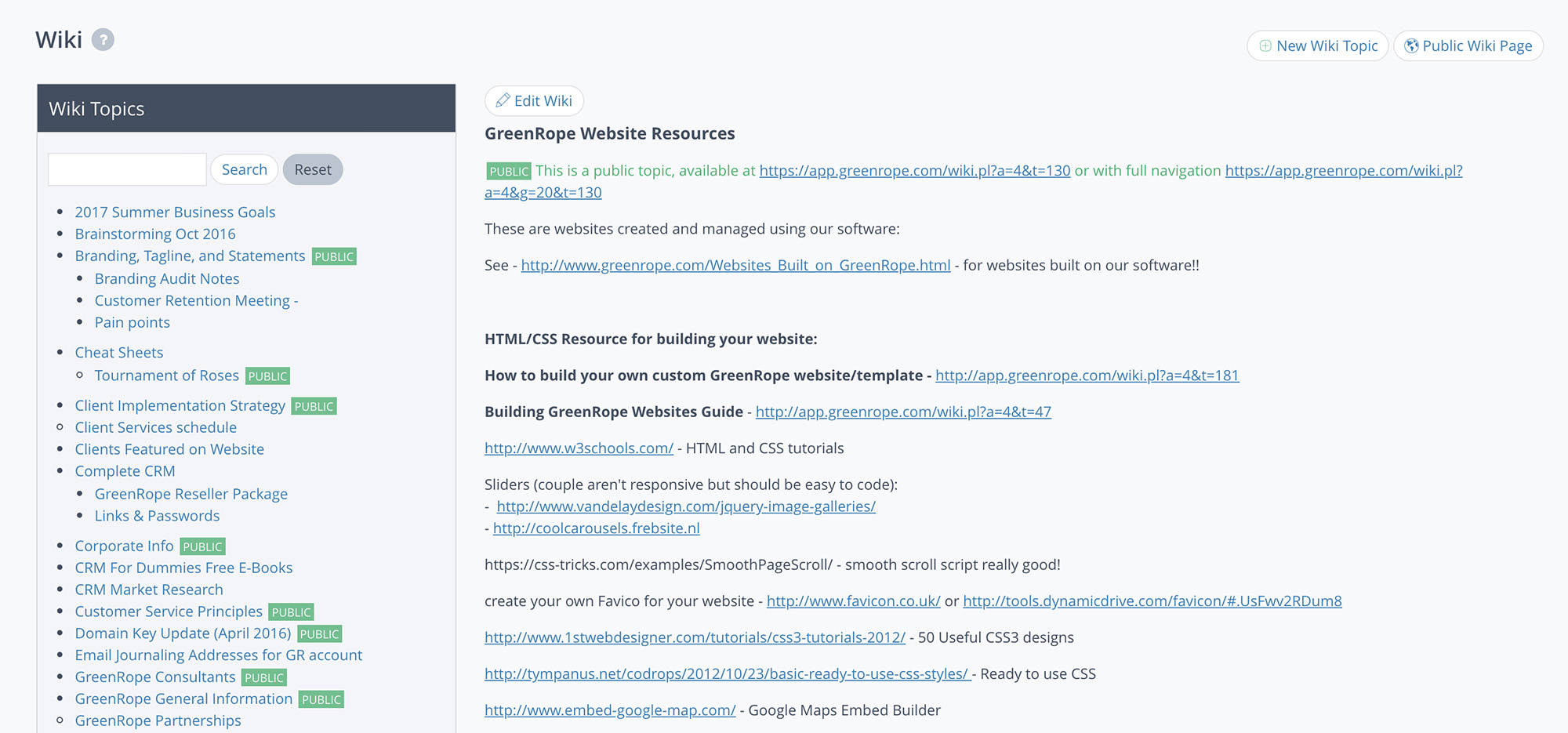Screen dimensions: 1568x733
Task: Open the GreenRope Partnerships topic
Action: tap(158, 720)
